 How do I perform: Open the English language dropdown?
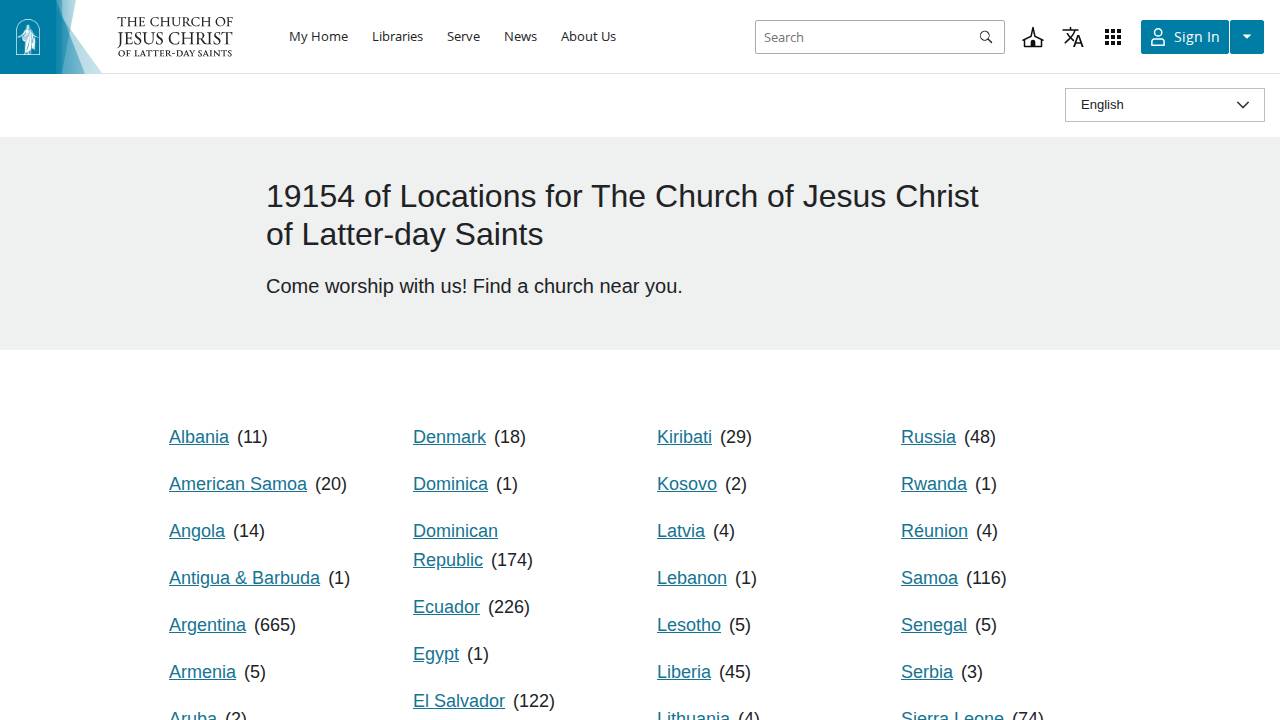click(x=1164, y=105)
